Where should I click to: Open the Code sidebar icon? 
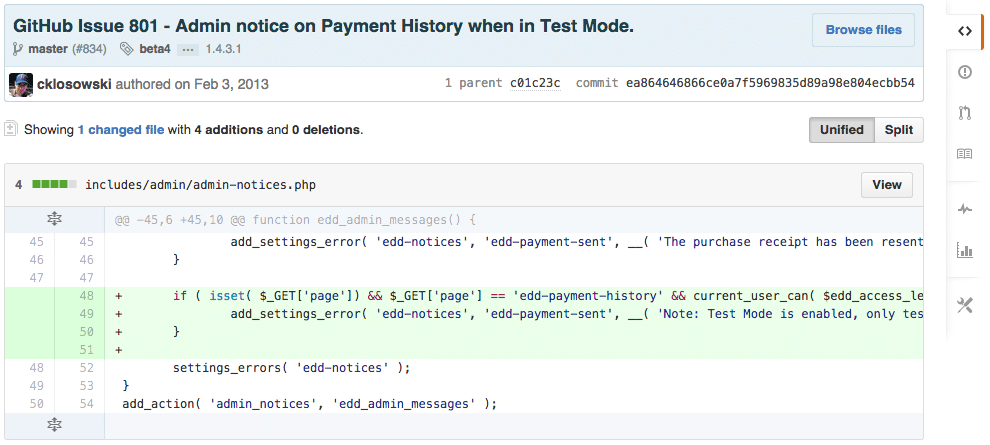(964, 32)
